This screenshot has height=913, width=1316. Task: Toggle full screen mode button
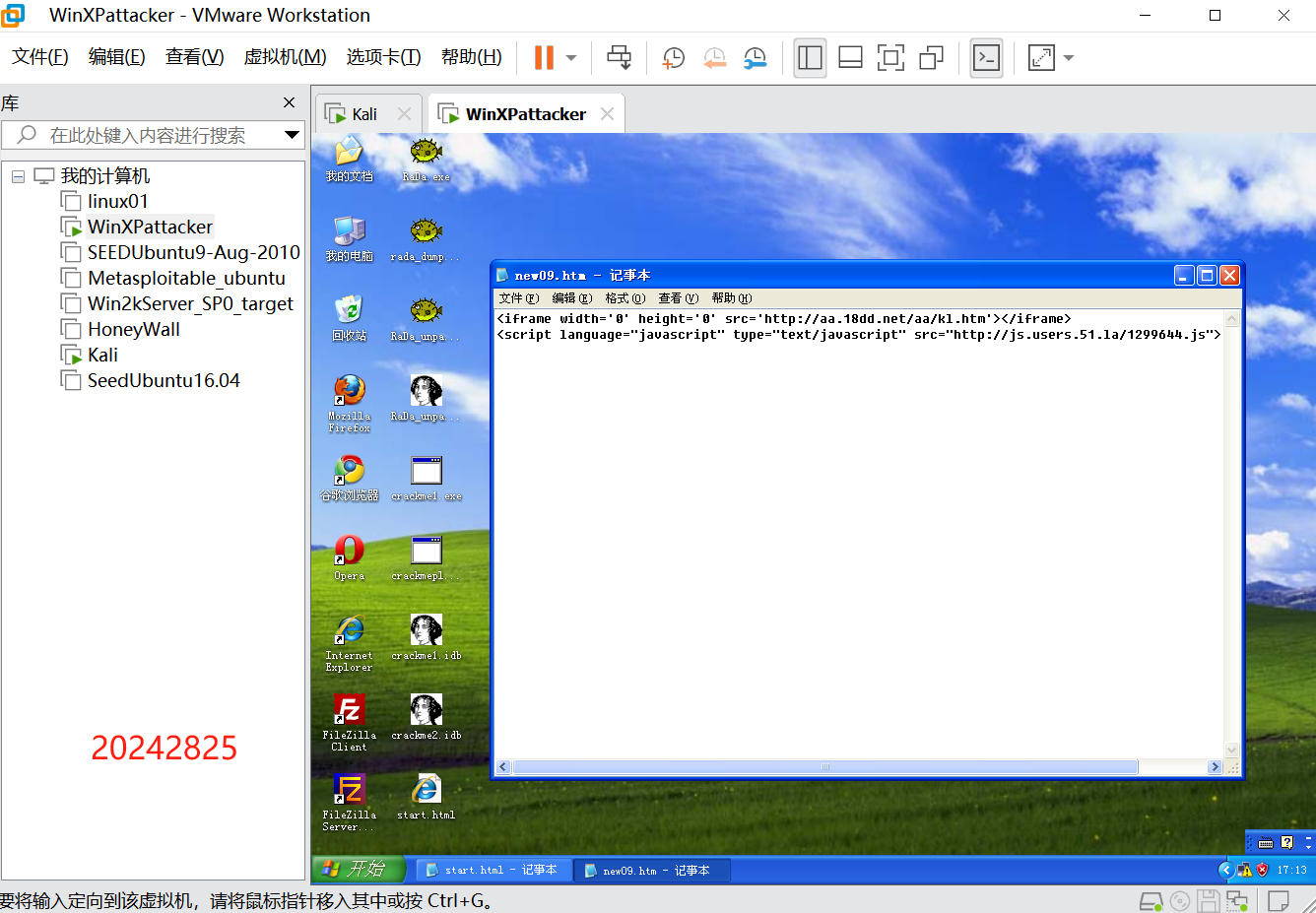(x=890, y=58)
